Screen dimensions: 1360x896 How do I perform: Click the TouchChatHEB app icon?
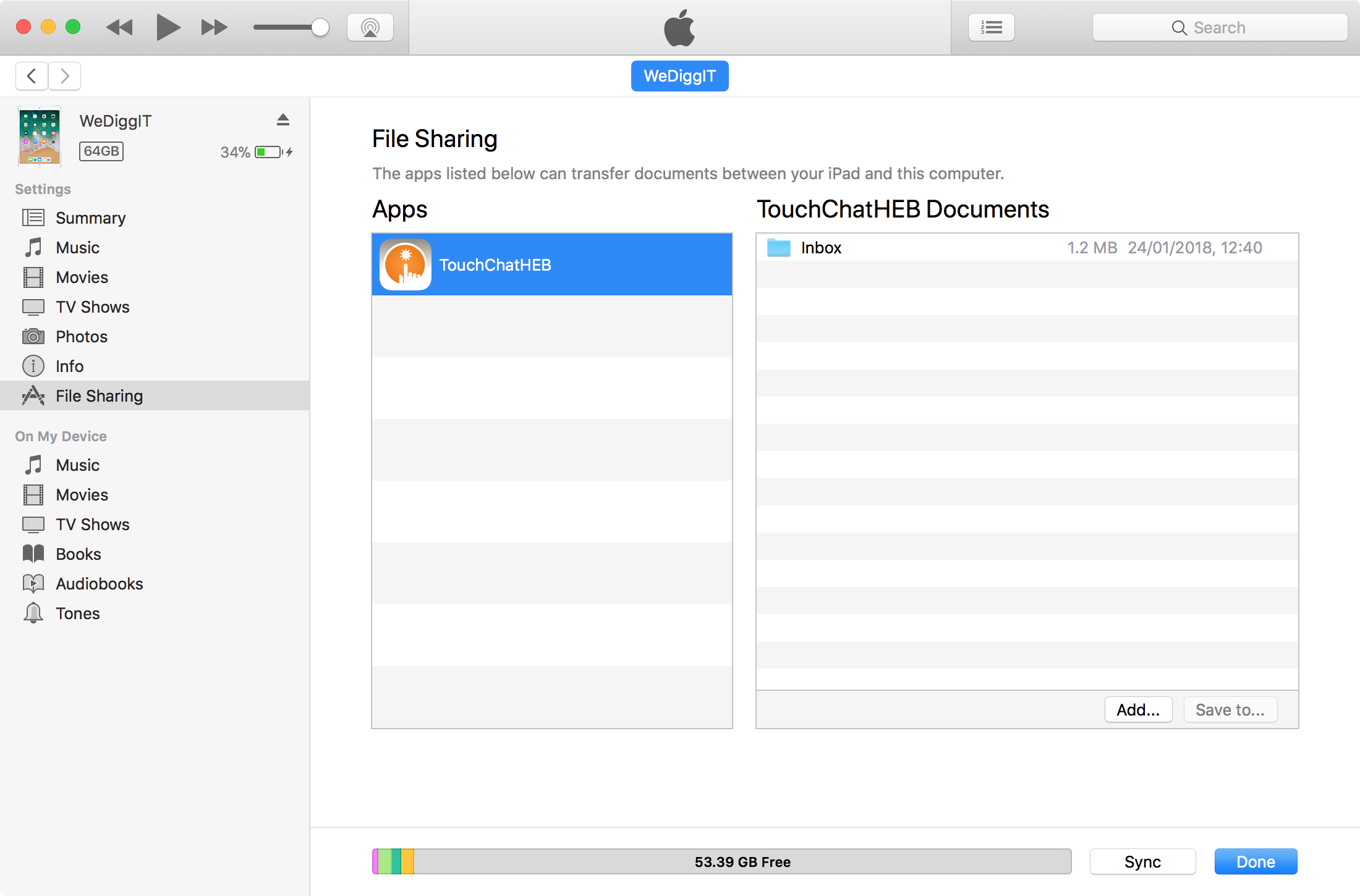click(x=406, y=264)
